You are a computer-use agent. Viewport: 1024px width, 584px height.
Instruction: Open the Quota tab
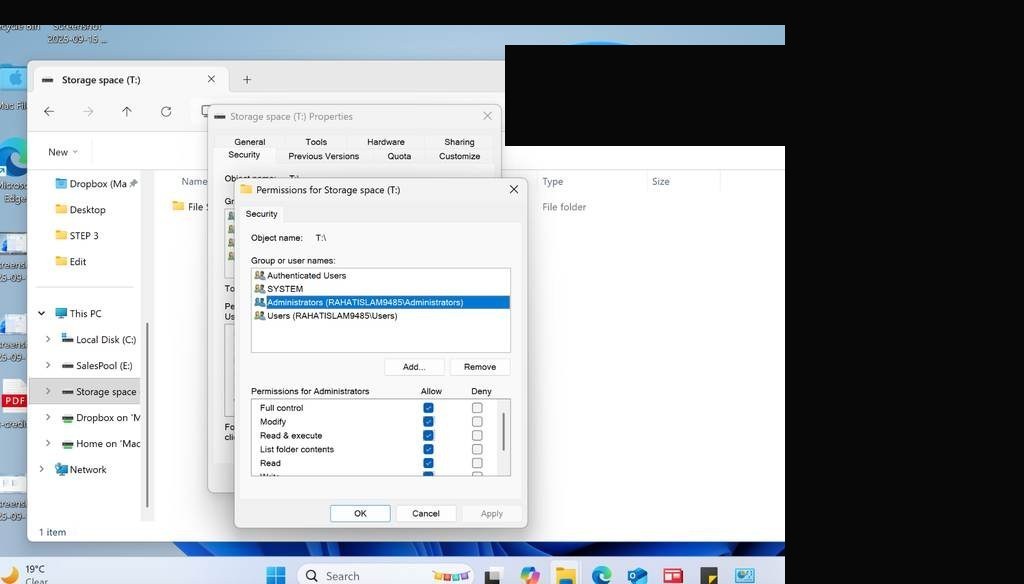(x=399, y=156)
